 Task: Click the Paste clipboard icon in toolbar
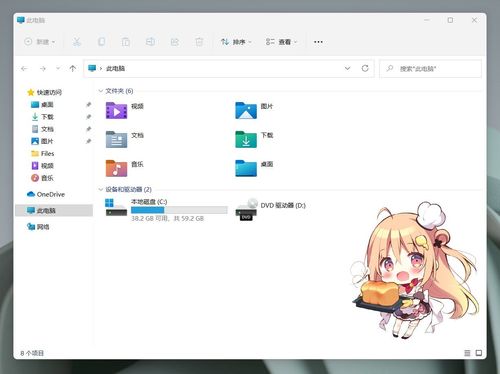(x=126, y=42)
